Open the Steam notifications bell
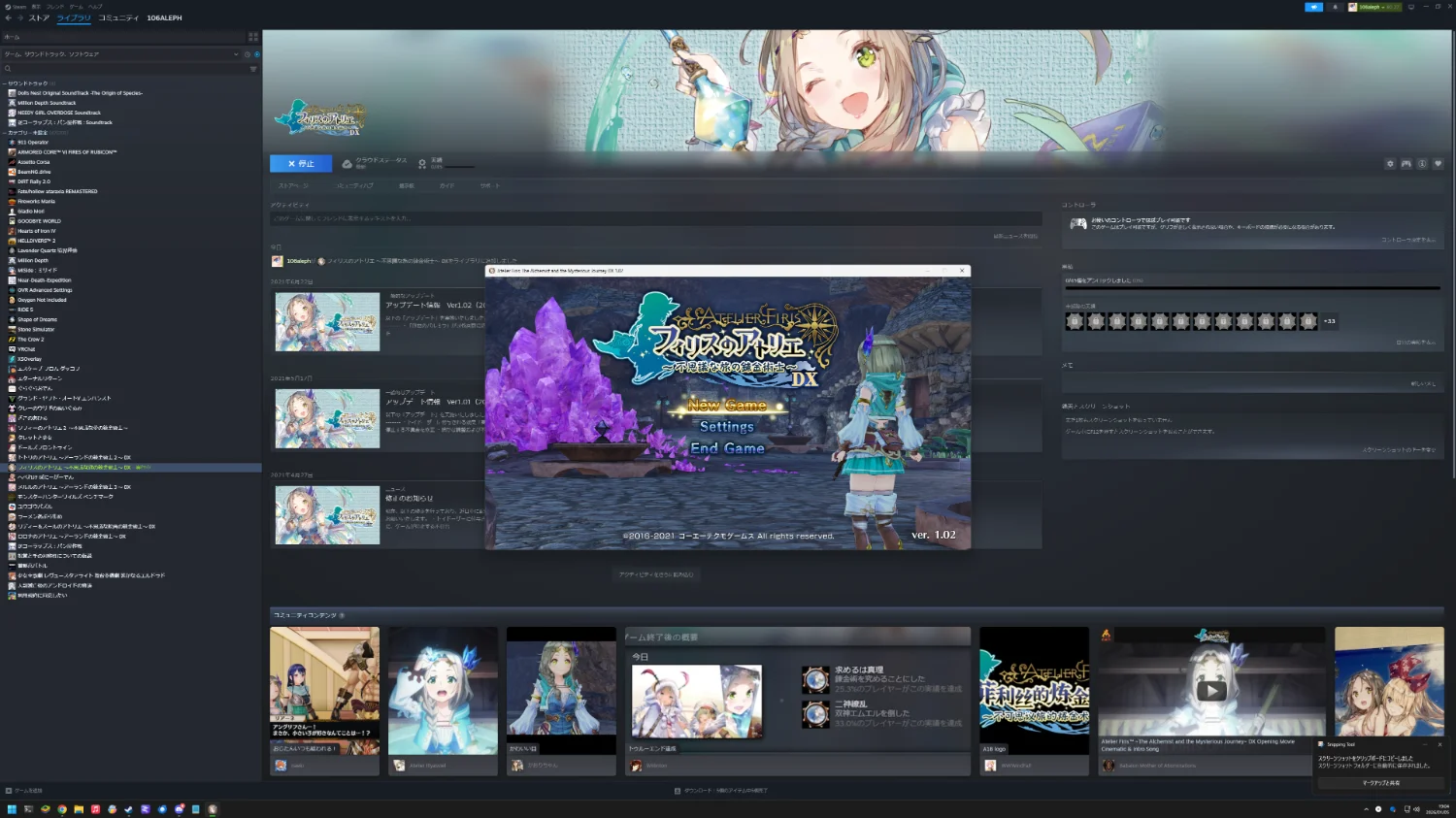Screen dimensions: 1456x818 tap(1336, 7)
